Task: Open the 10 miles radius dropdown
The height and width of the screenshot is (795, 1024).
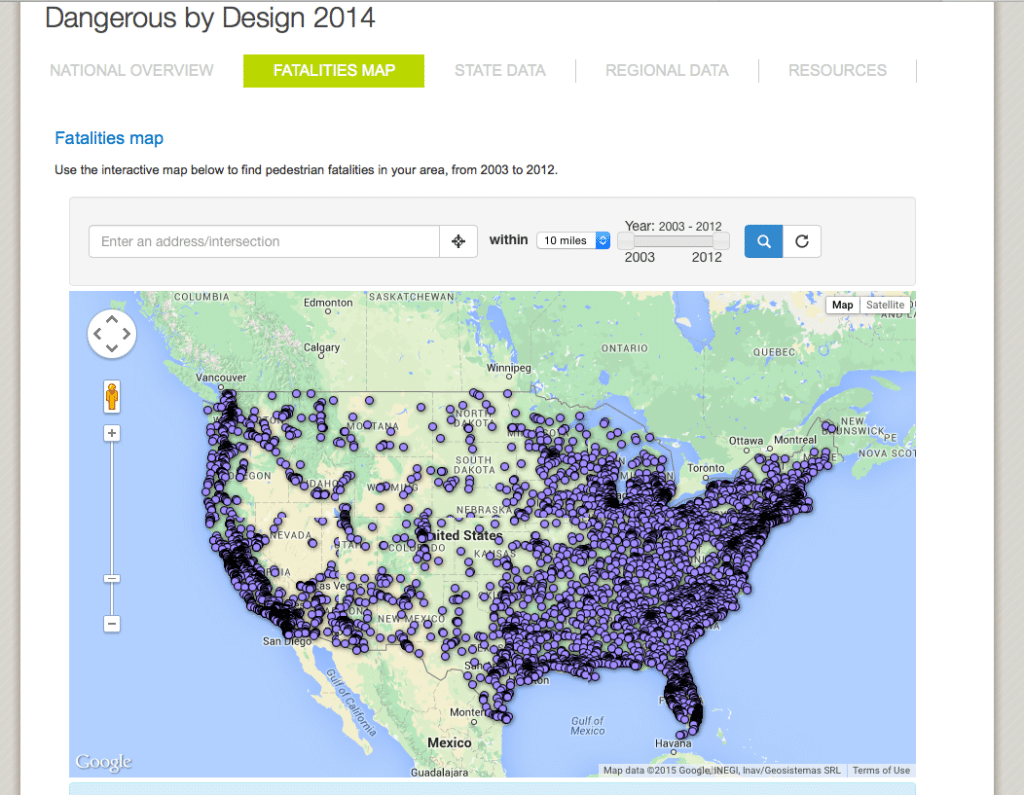Action: [x=573, y=241]
